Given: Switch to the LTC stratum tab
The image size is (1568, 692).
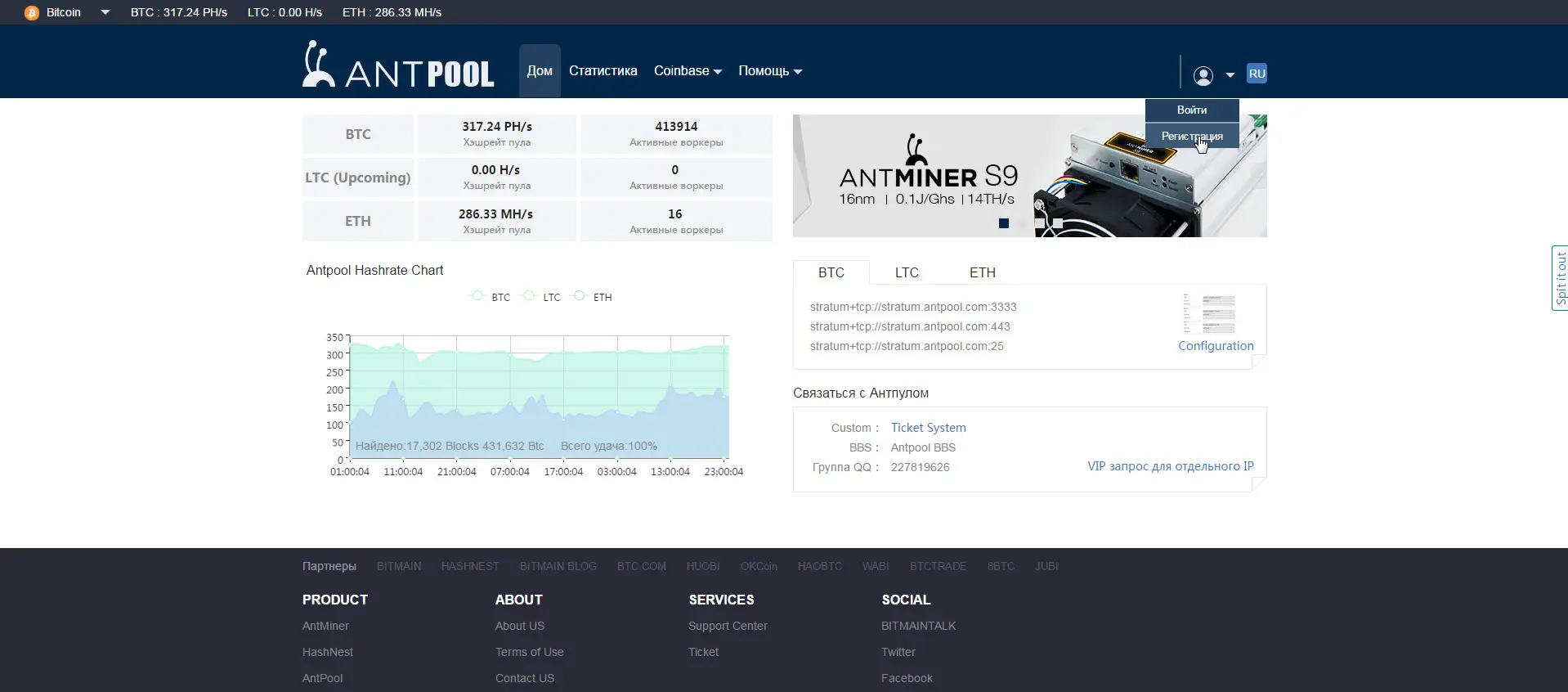Looking at the screenshot, I should (907, 272).
